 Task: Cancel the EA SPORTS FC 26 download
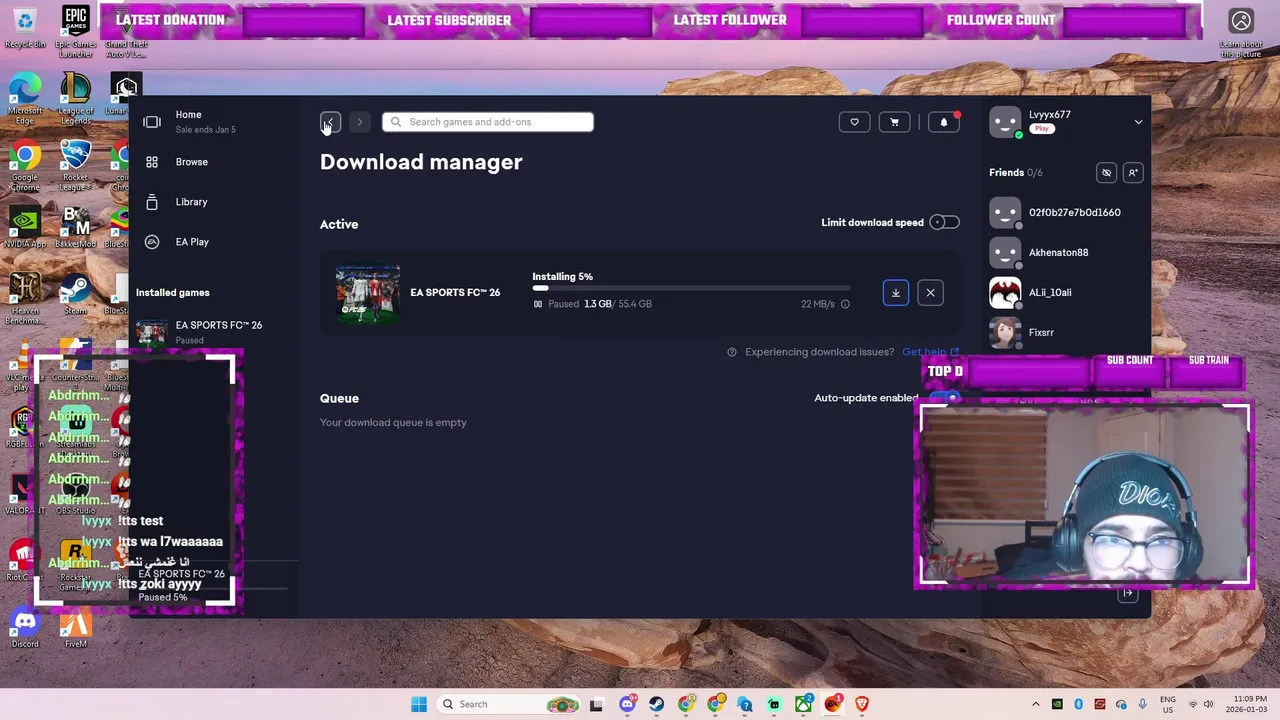(930, 293)
